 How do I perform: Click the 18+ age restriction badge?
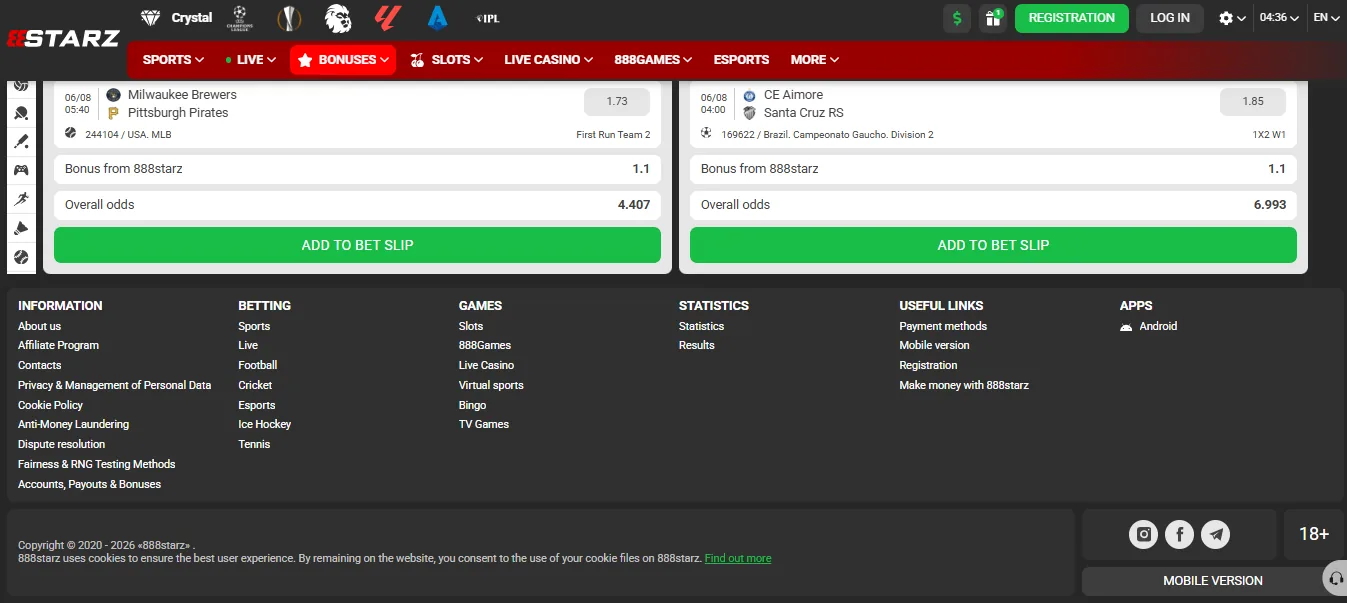1314,534
